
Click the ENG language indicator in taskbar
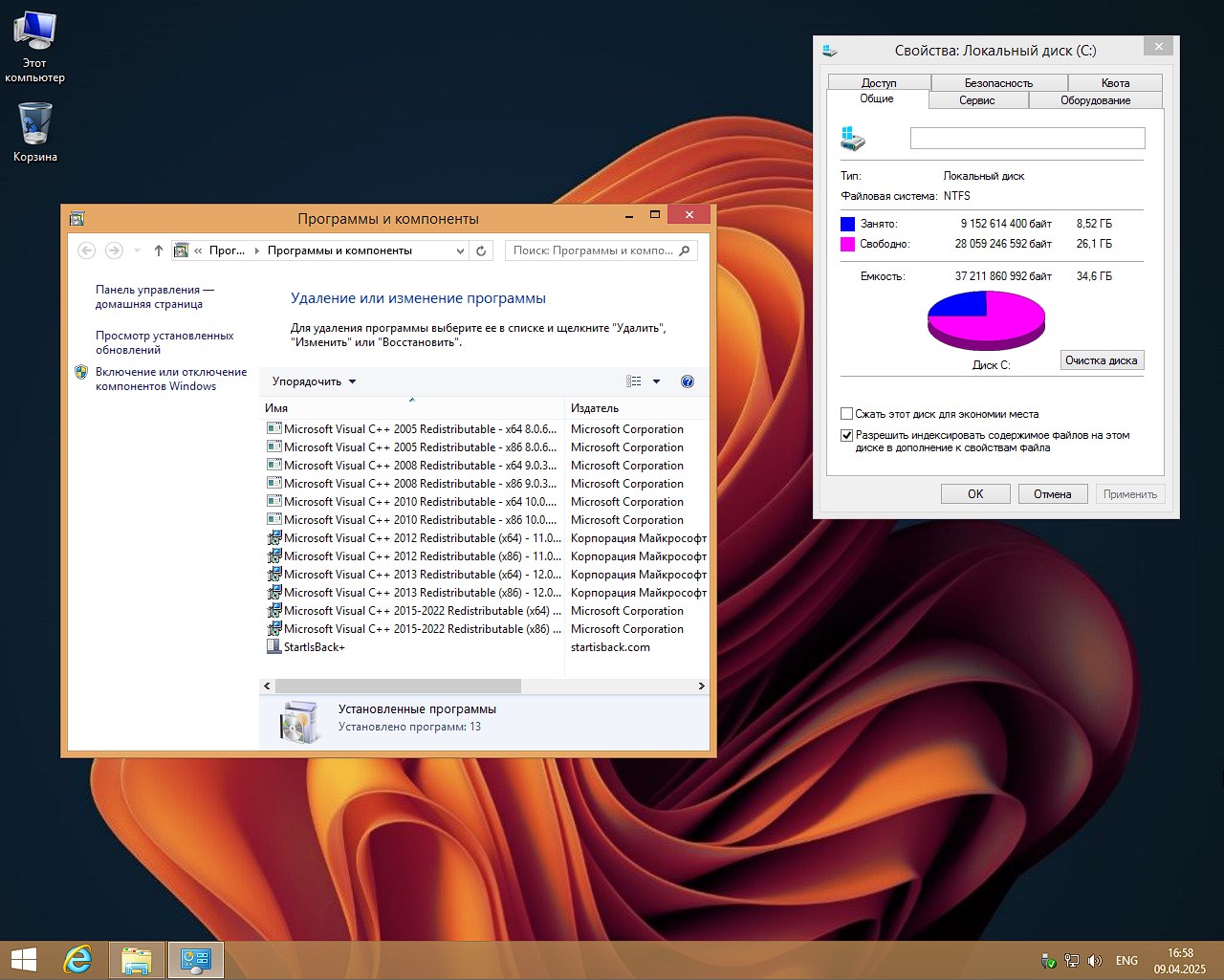click(1127, 961)
